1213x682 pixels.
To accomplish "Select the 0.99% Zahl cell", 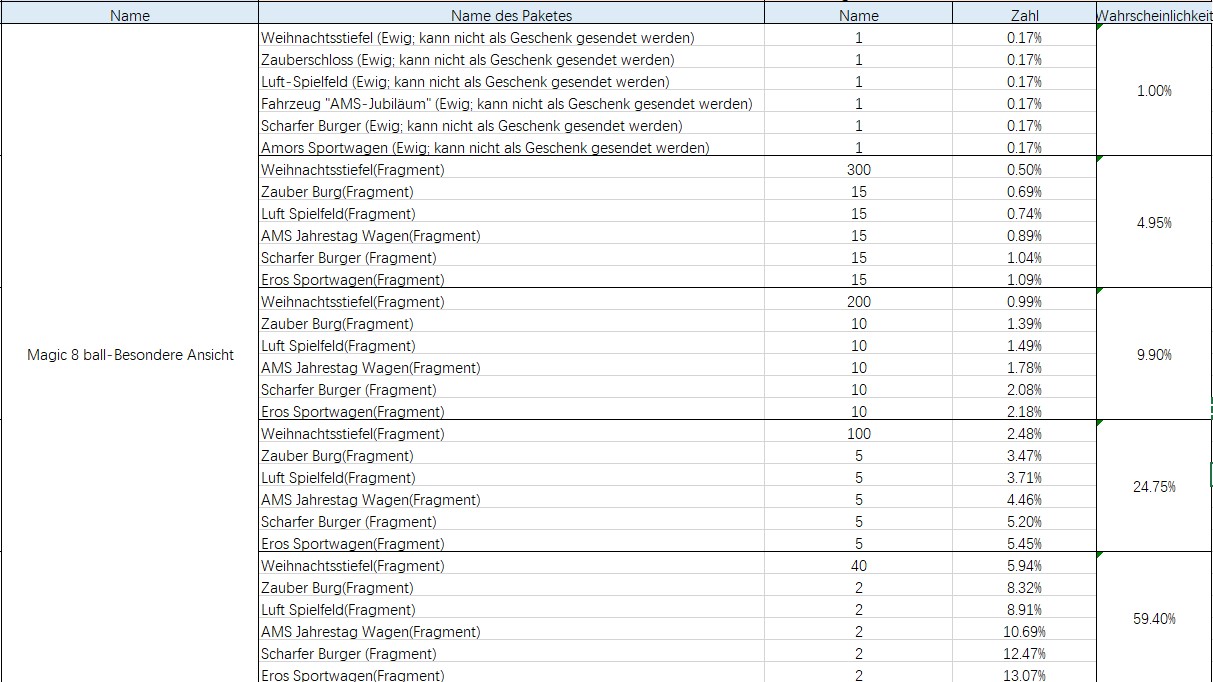I will (x=1025, y=301).
